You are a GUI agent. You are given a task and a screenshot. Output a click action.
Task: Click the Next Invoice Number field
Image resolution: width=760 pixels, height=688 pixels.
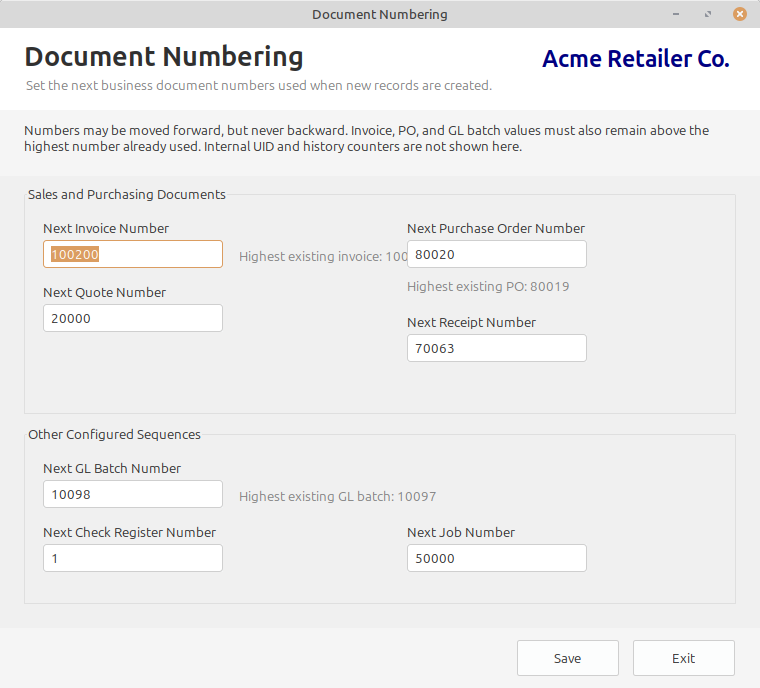click(x=133, y=254)
